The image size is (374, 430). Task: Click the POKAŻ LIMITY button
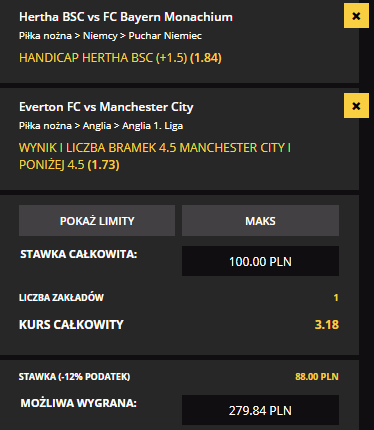97,221
